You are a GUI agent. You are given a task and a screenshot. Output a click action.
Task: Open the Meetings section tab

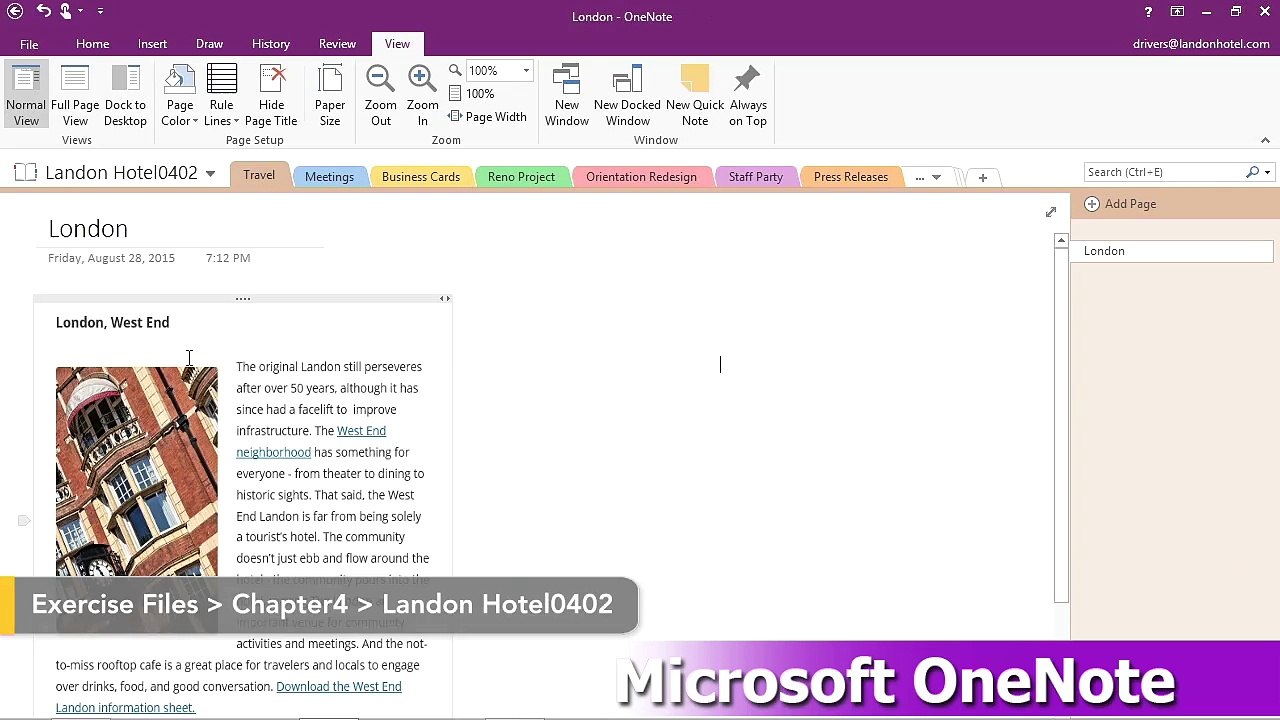(x=329, y=177)
